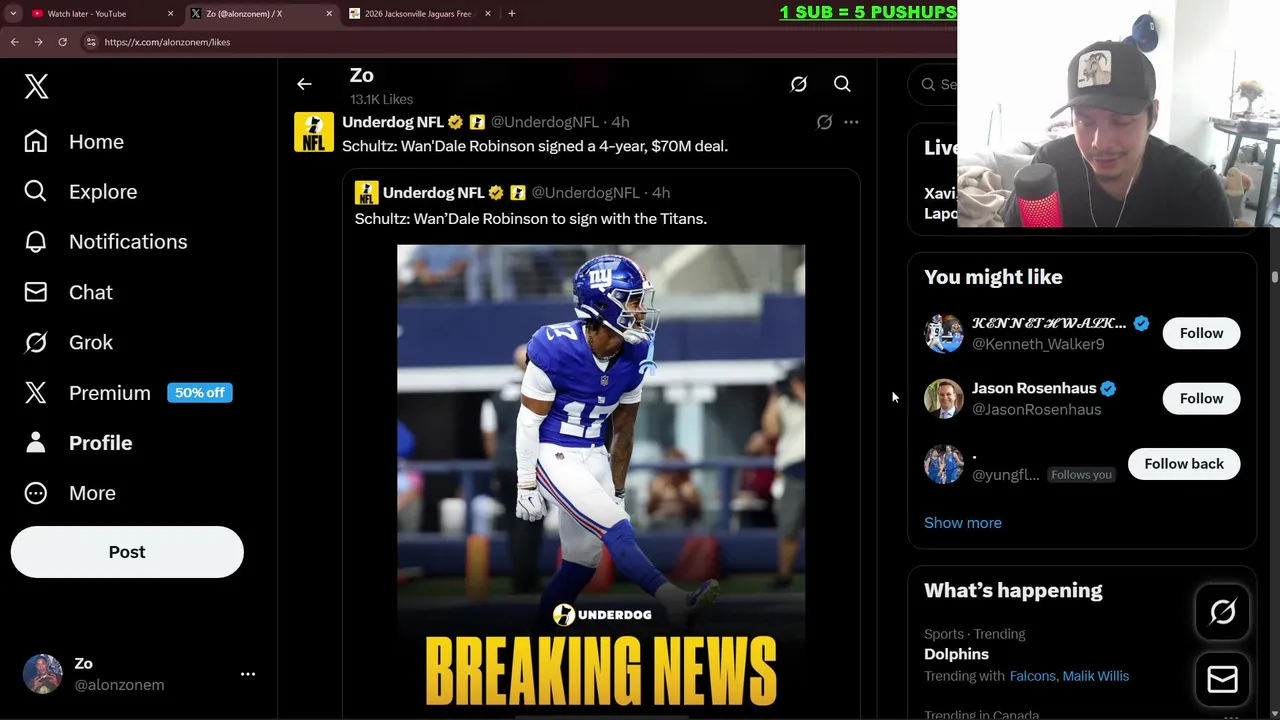Reload the page
The height and width of the screenshot is (720, 1280).
click(62, 42)
